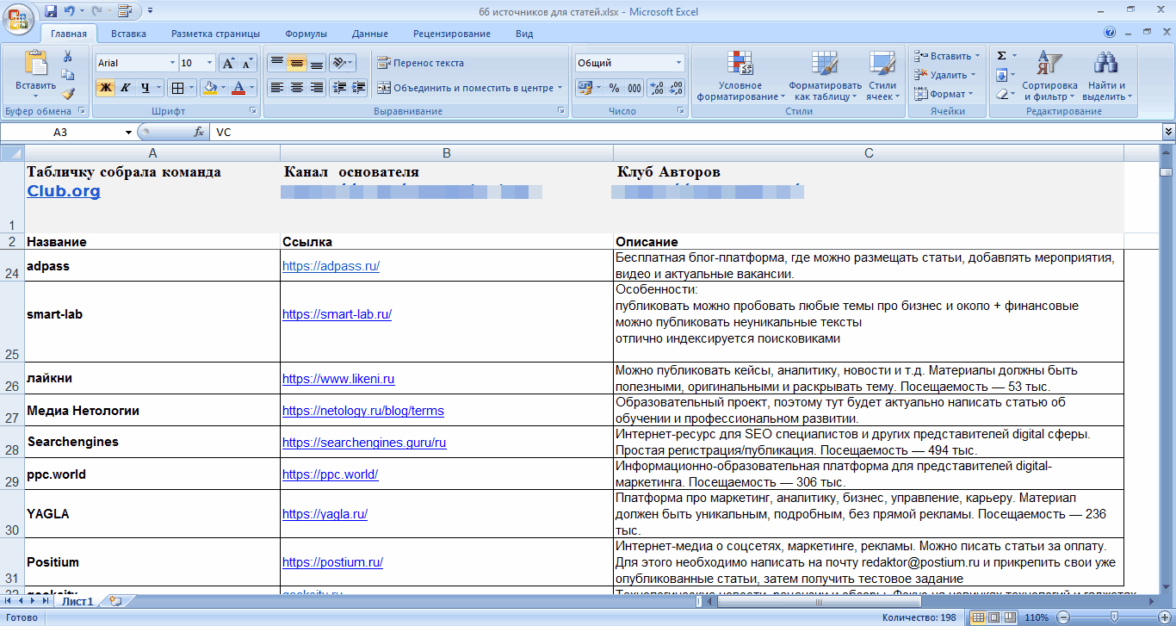Click the font color red A swatch
The image size is (1176, 626).
click(x=238, y=88)
